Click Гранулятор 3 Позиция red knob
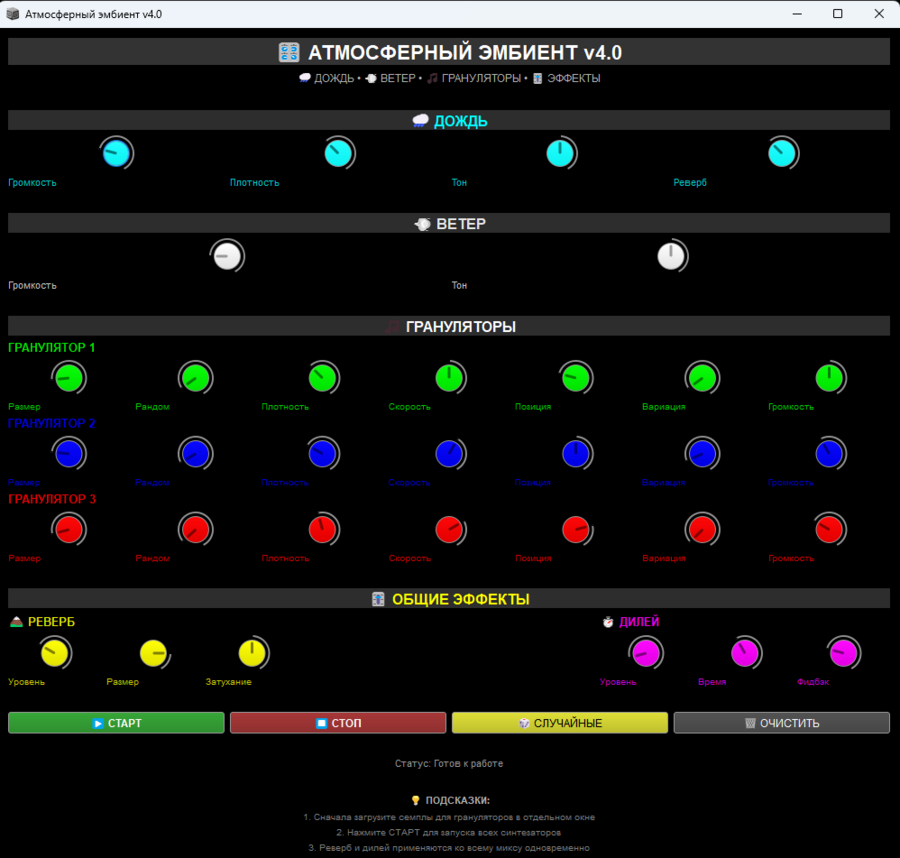The height and width of the screenshot is (858, 900). (576, 530)
